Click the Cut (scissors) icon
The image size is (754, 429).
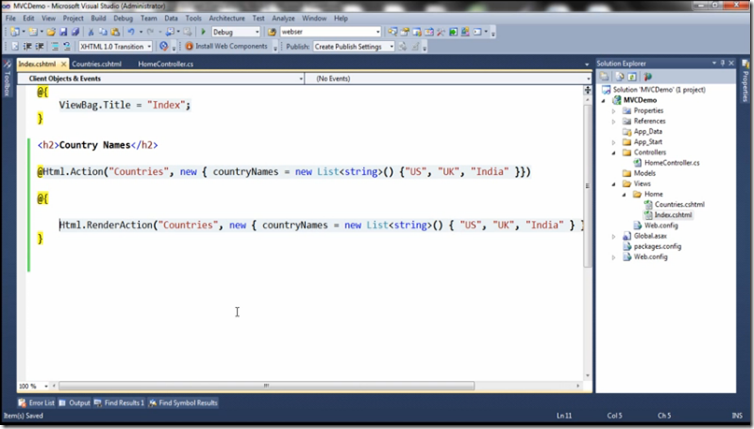[90, 32]
